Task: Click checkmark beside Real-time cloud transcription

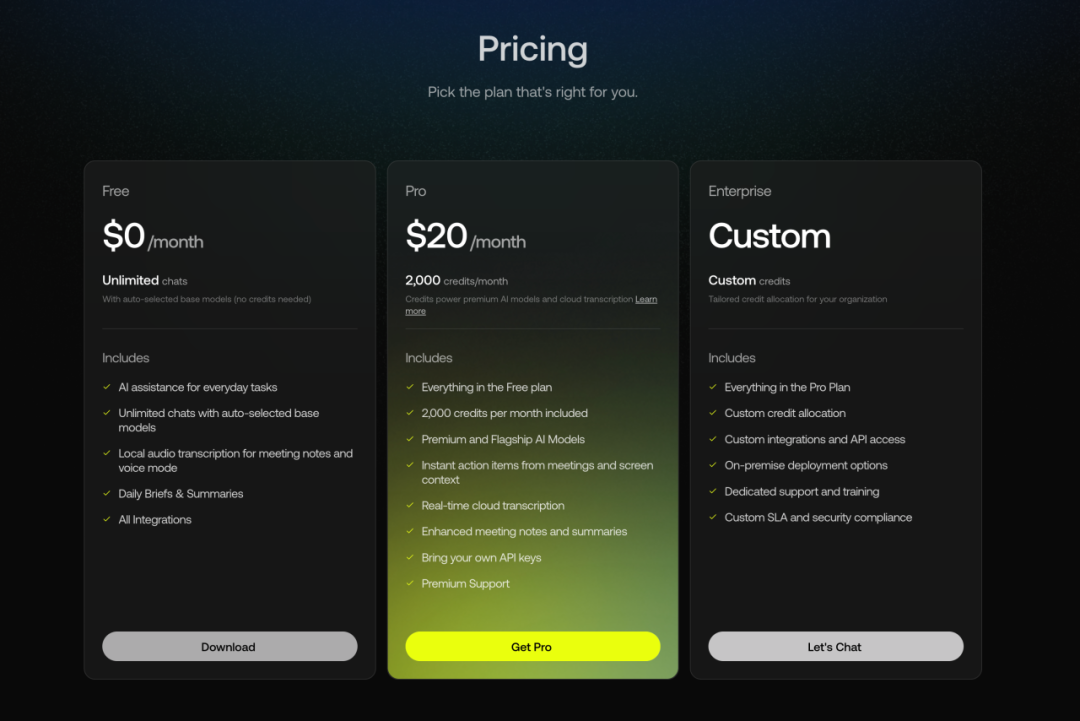Action: [410, 506]
